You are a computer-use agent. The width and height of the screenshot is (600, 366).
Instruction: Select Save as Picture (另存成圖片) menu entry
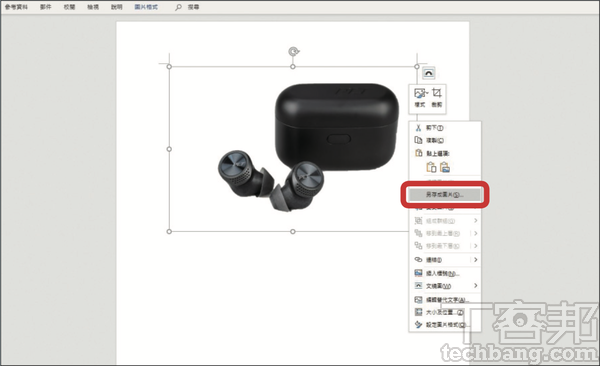point(444,194)
